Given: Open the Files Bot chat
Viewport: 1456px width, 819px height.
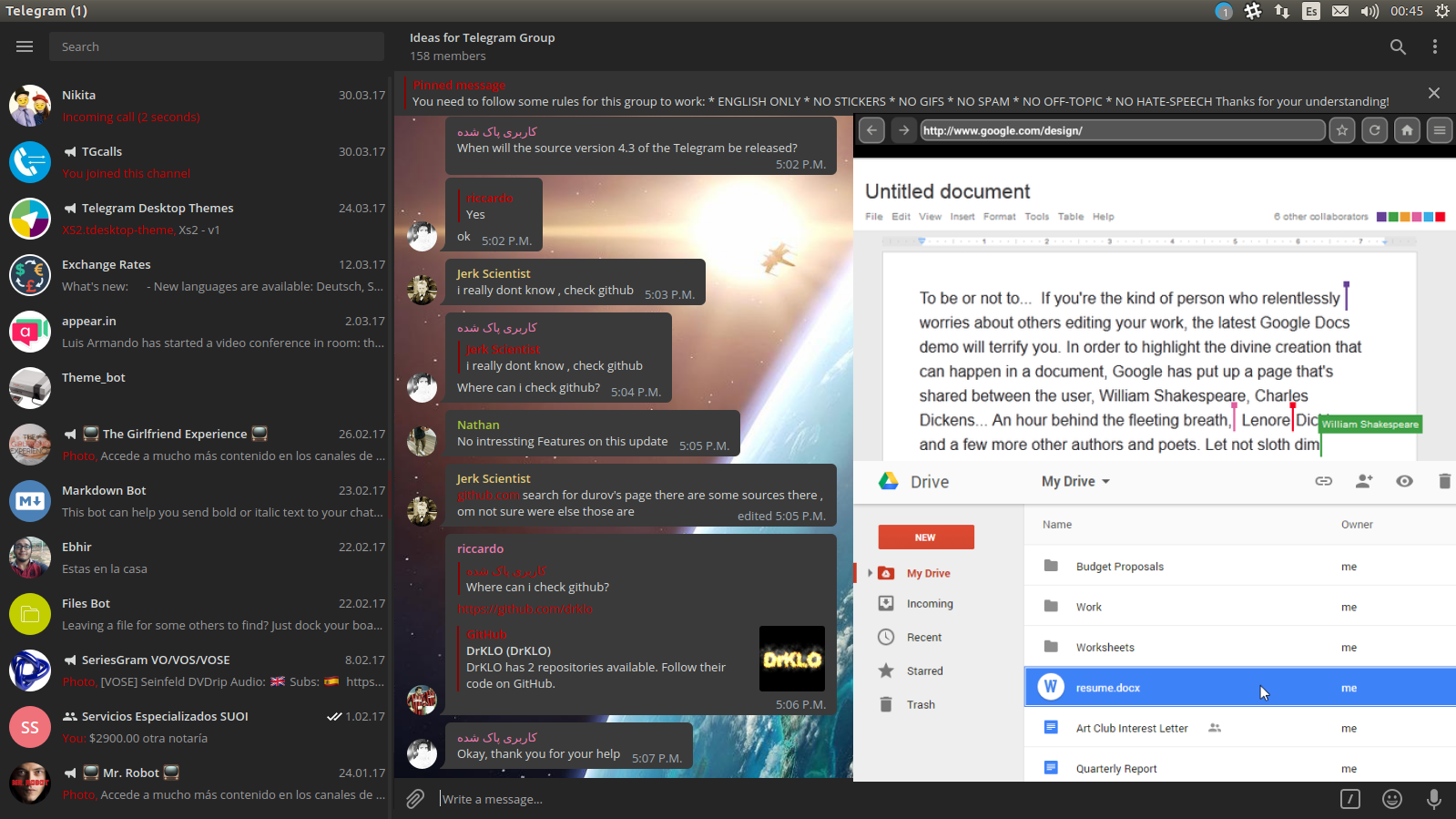Looking at the screenshot, I should [x=196, y=614].
